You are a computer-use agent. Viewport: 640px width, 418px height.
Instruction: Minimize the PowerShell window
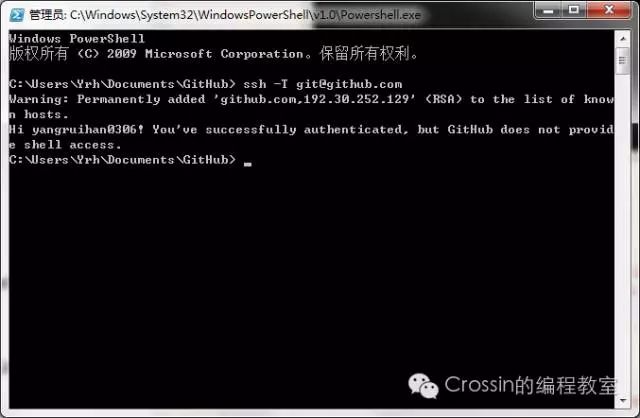(x=548, y=10)
